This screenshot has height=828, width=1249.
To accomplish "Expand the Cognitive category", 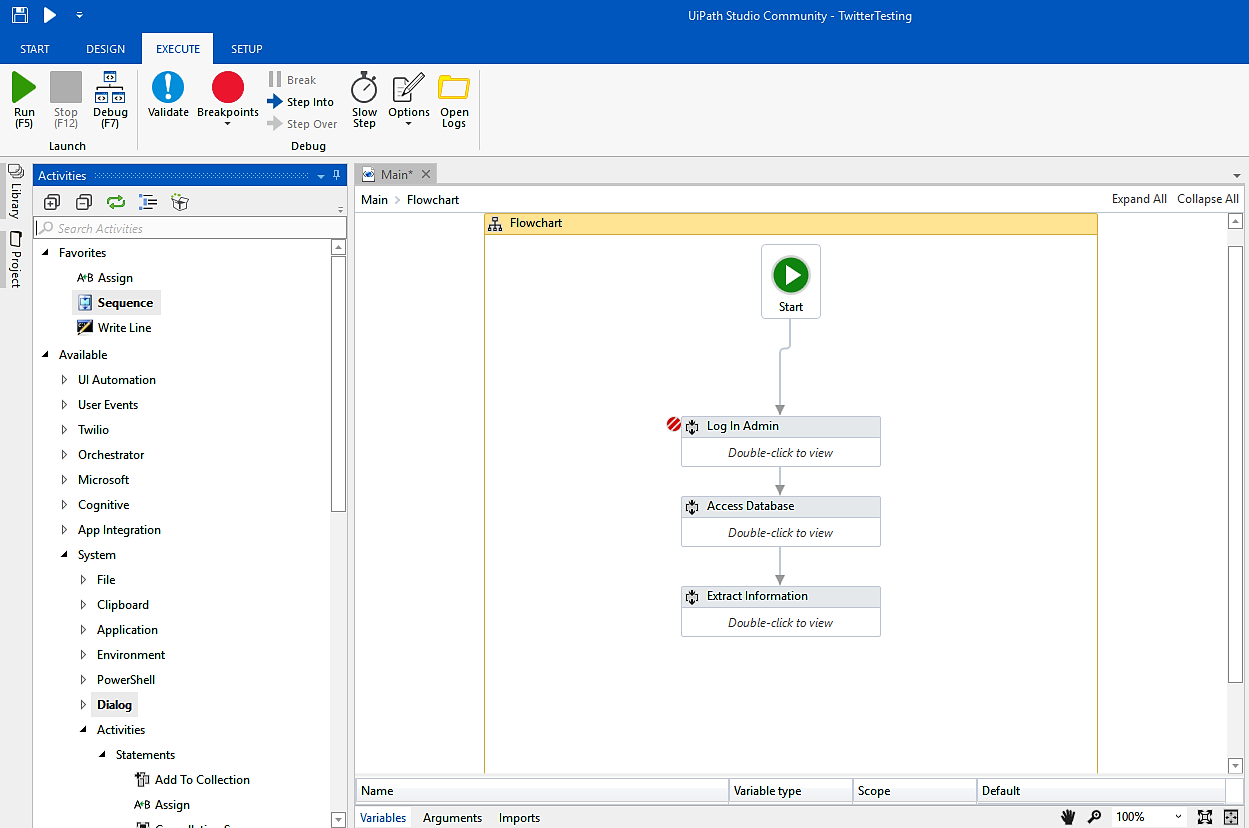I will pos(65,505).
